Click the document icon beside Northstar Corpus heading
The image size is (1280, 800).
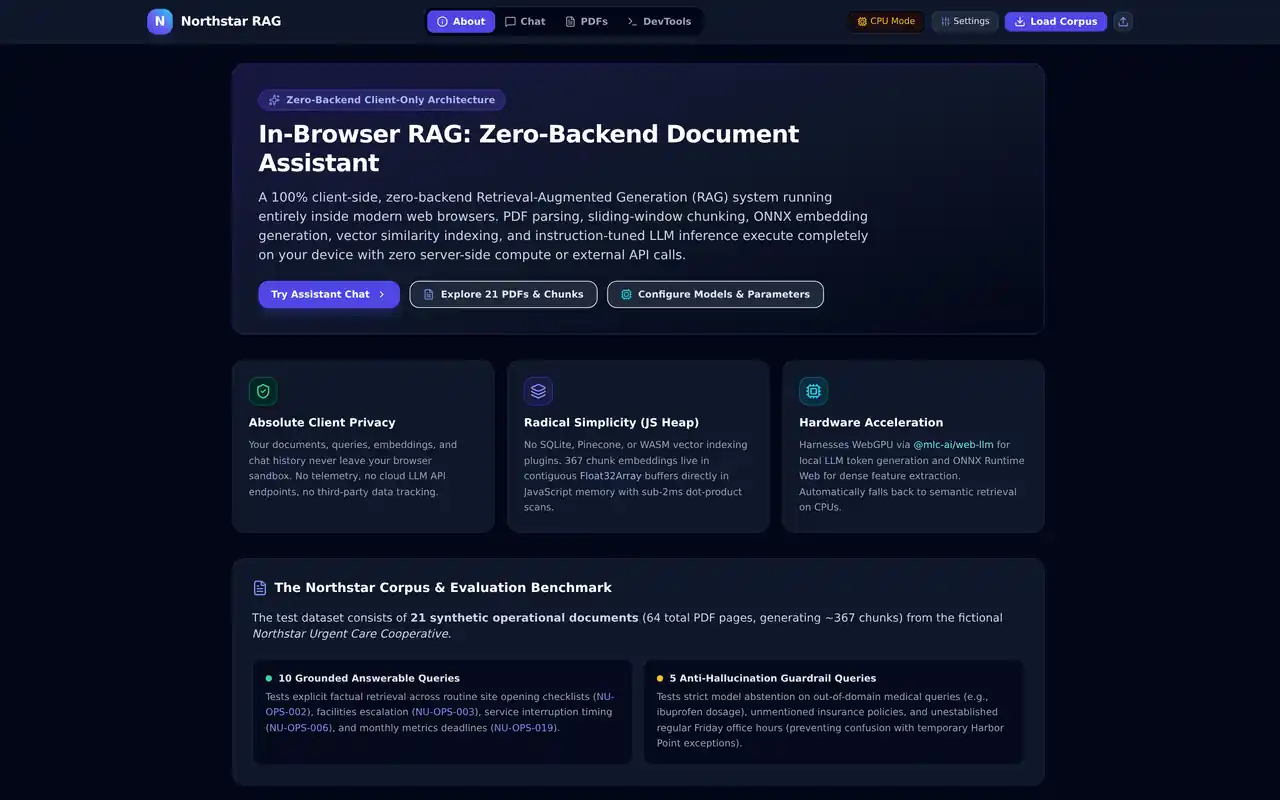coord(260,588)
